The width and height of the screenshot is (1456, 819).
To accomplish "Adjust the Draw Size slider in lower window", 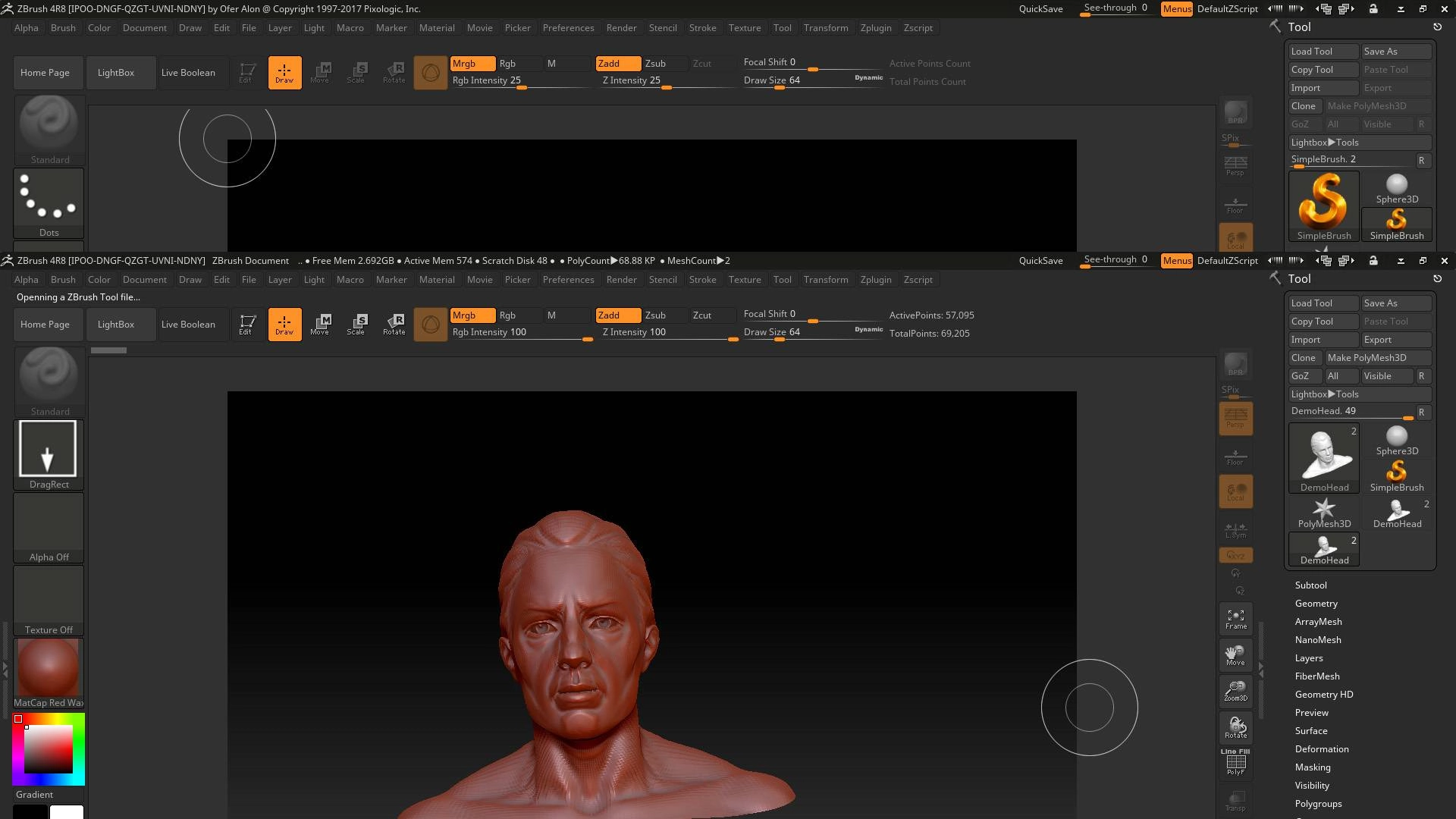I will pyautogui.click(x=811, y=333).
